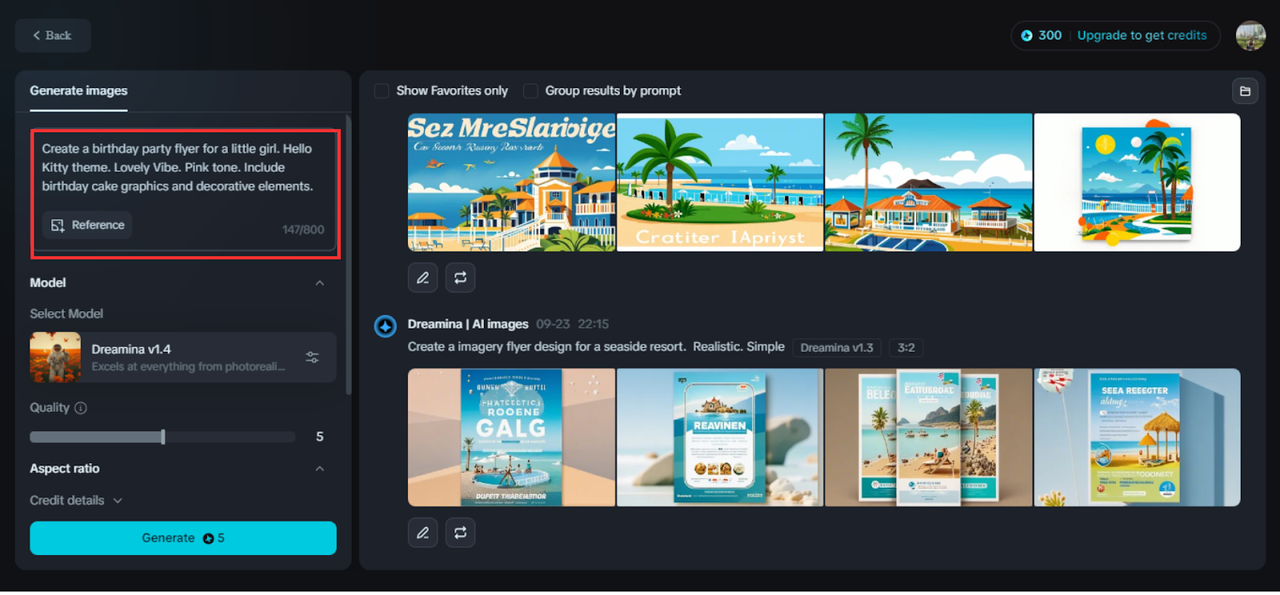Image resolution: width=1280 pixels, height=595 pixels.
Task: Click the regenerate icon under second image row
Action: [460, 533]
